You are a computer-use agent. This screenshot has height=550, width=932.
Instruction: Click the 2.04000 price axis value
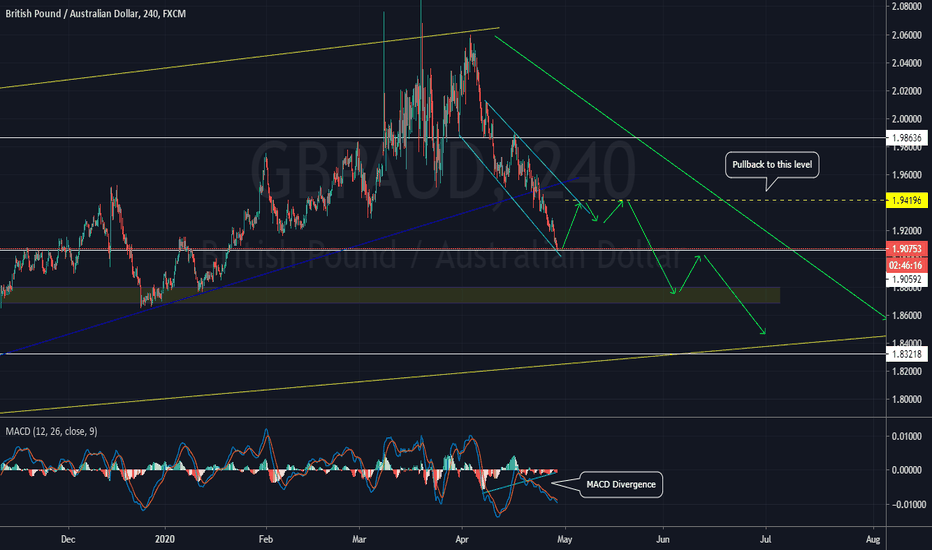[906, 63]
